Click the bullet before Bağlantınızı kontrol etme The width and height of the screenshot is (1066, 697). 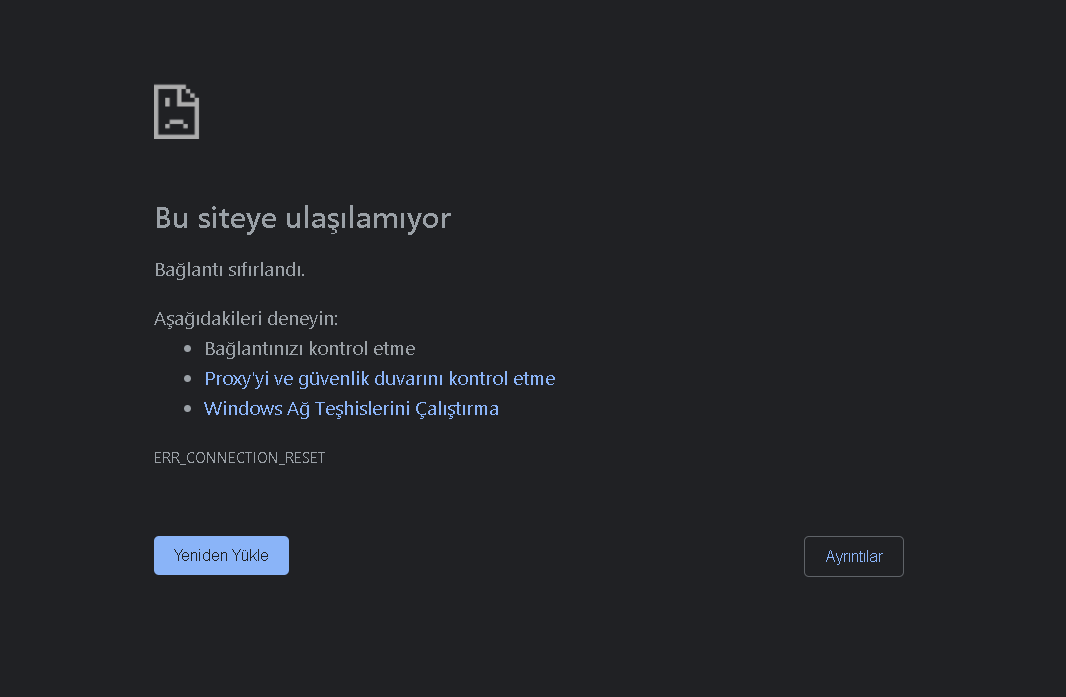(187, 349)
